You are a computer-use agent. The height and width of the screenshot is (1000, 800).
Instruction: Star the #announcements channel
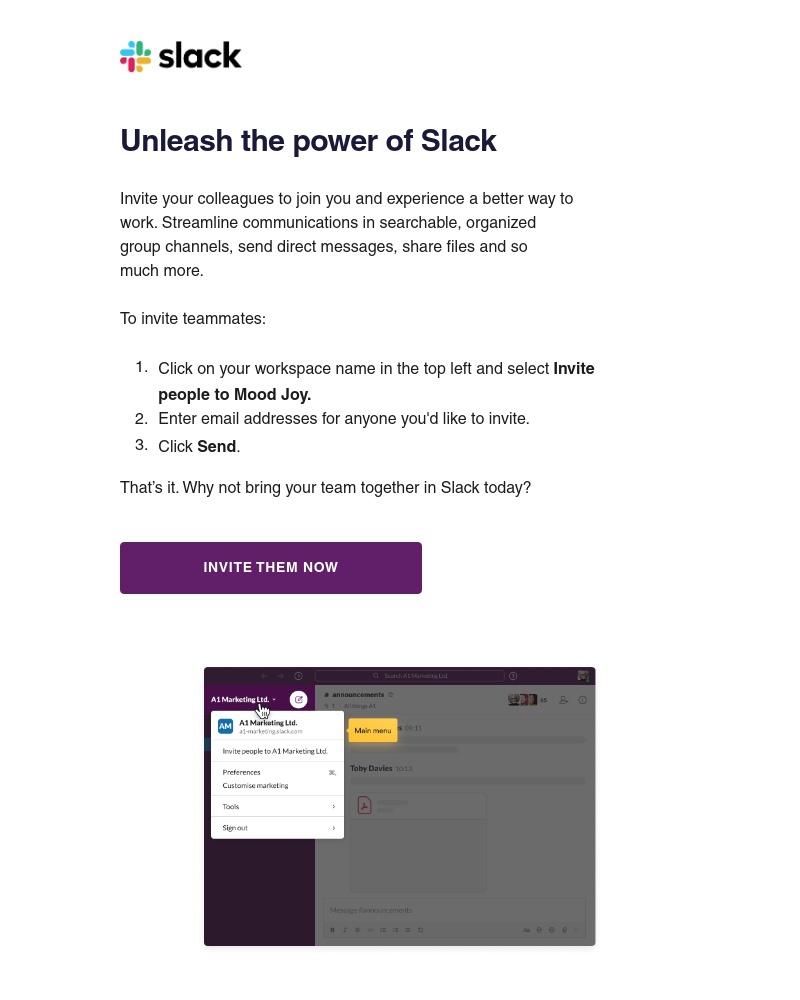click(x=392, y=695)
